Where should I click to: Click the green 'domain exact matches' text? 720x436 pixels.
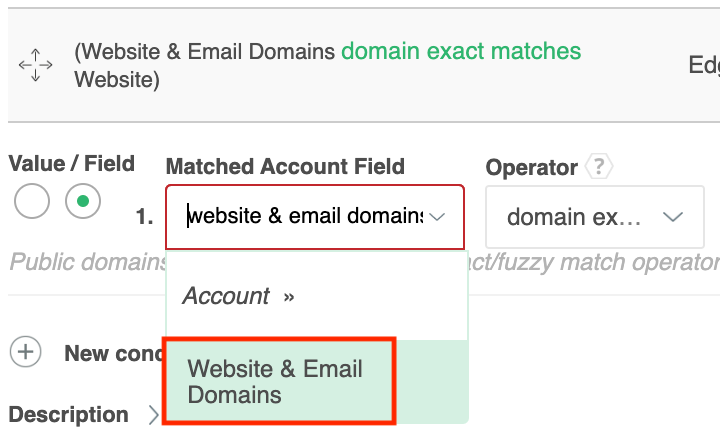point(461,51)
